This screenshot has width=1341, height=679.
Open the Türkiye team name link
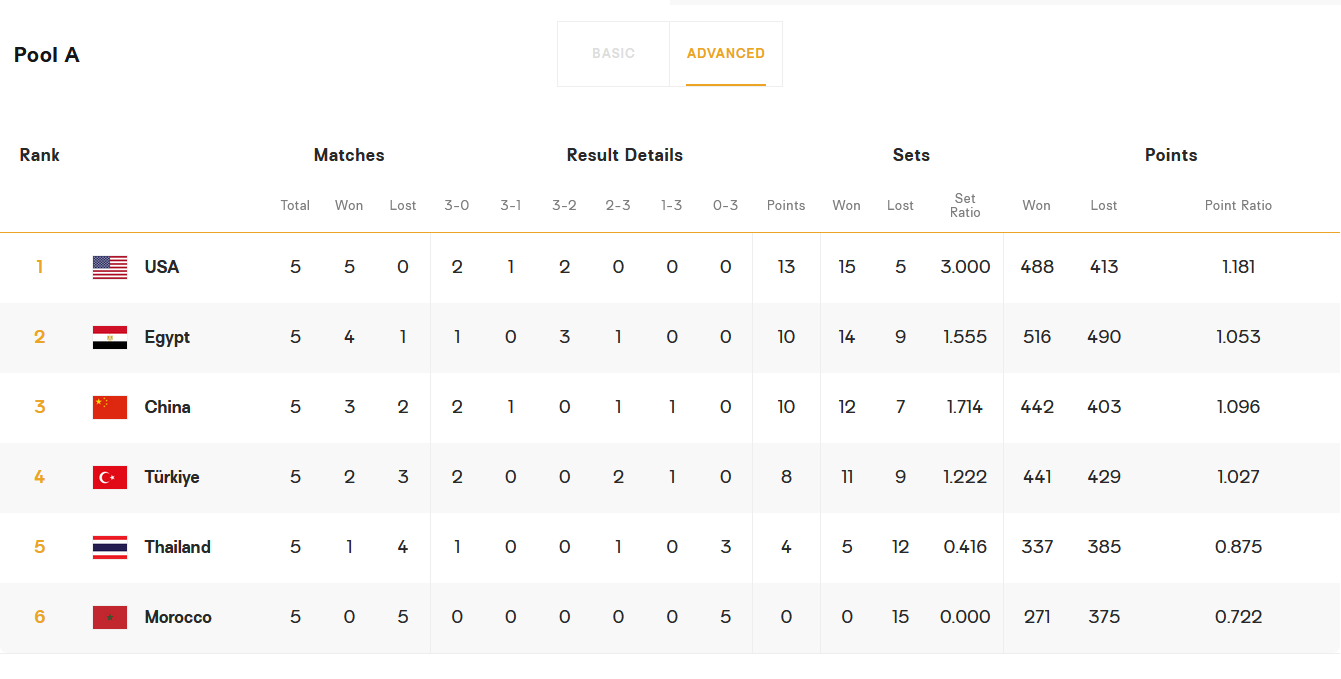point(172,477)
